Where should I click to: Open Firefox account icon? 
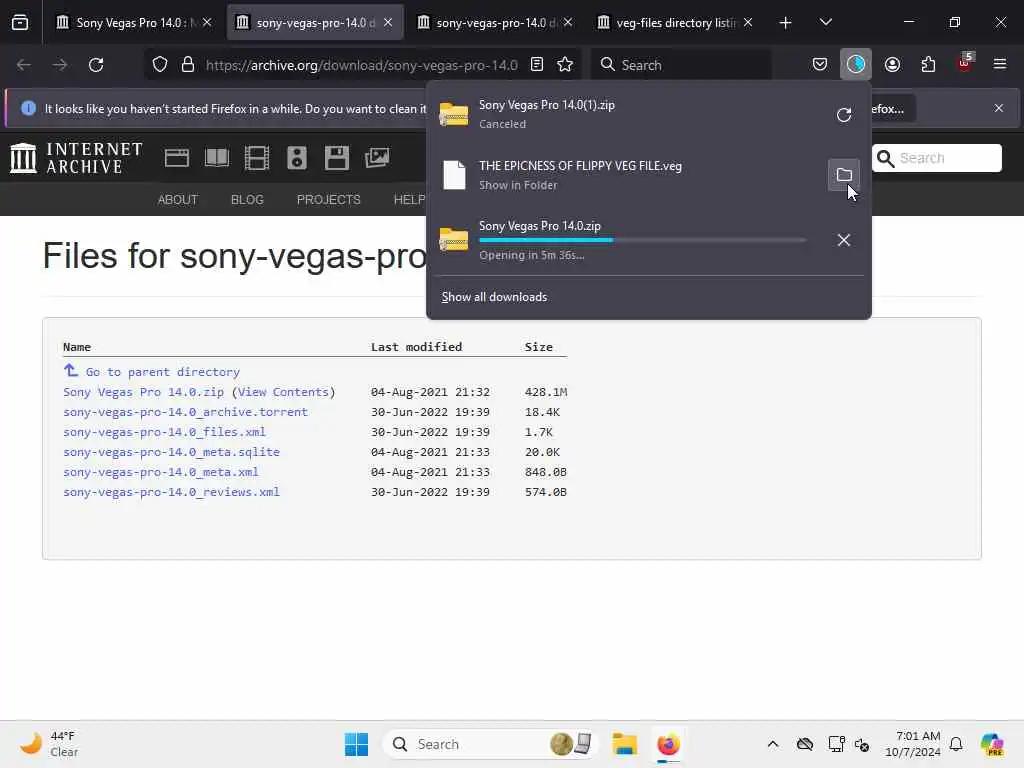tap(892, 65)
